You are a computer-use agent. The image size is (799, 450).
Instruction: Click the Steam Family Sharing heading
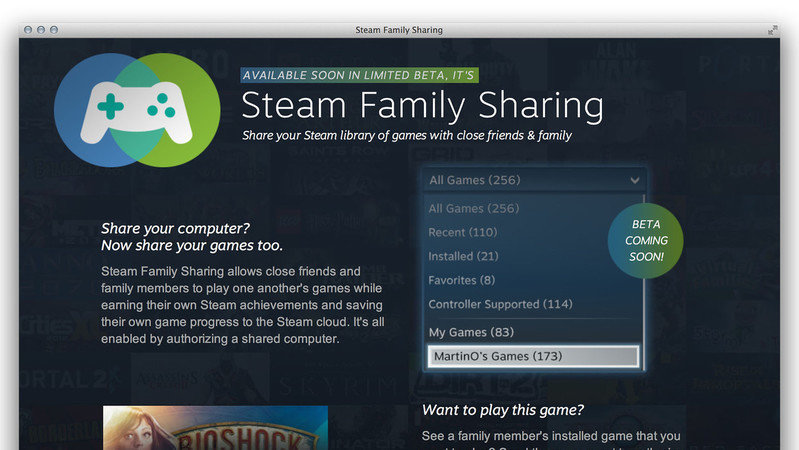pos(422,105)
